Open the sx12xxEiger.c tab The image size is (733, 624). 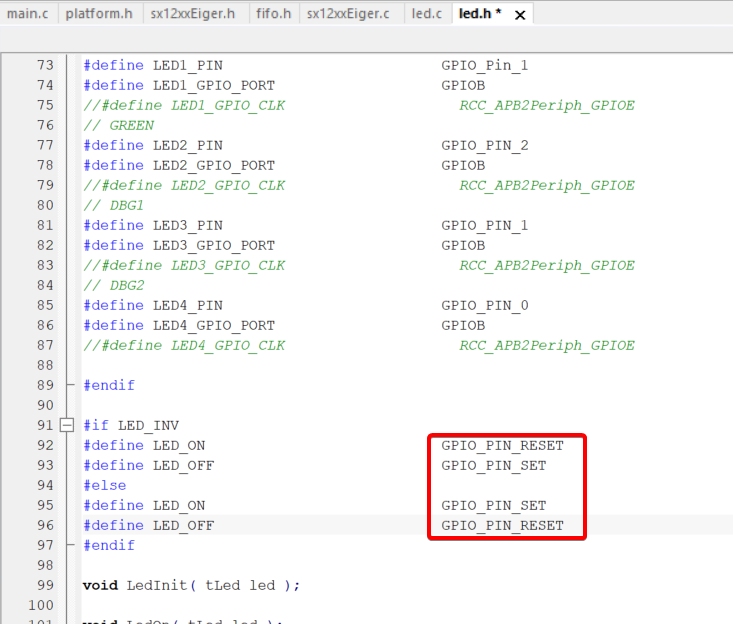(x=348, y=14)
